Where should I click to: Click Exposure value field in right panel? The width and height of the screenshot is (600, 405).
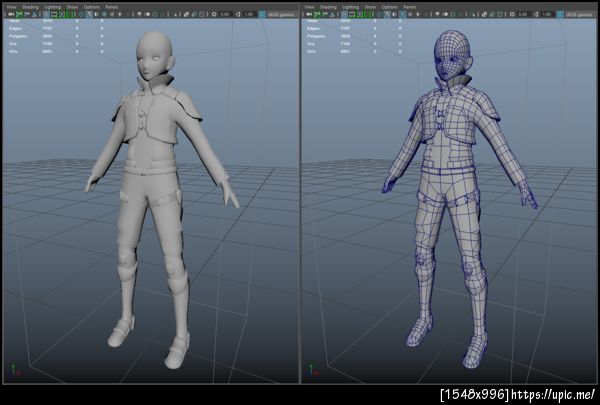coord(523,15)
